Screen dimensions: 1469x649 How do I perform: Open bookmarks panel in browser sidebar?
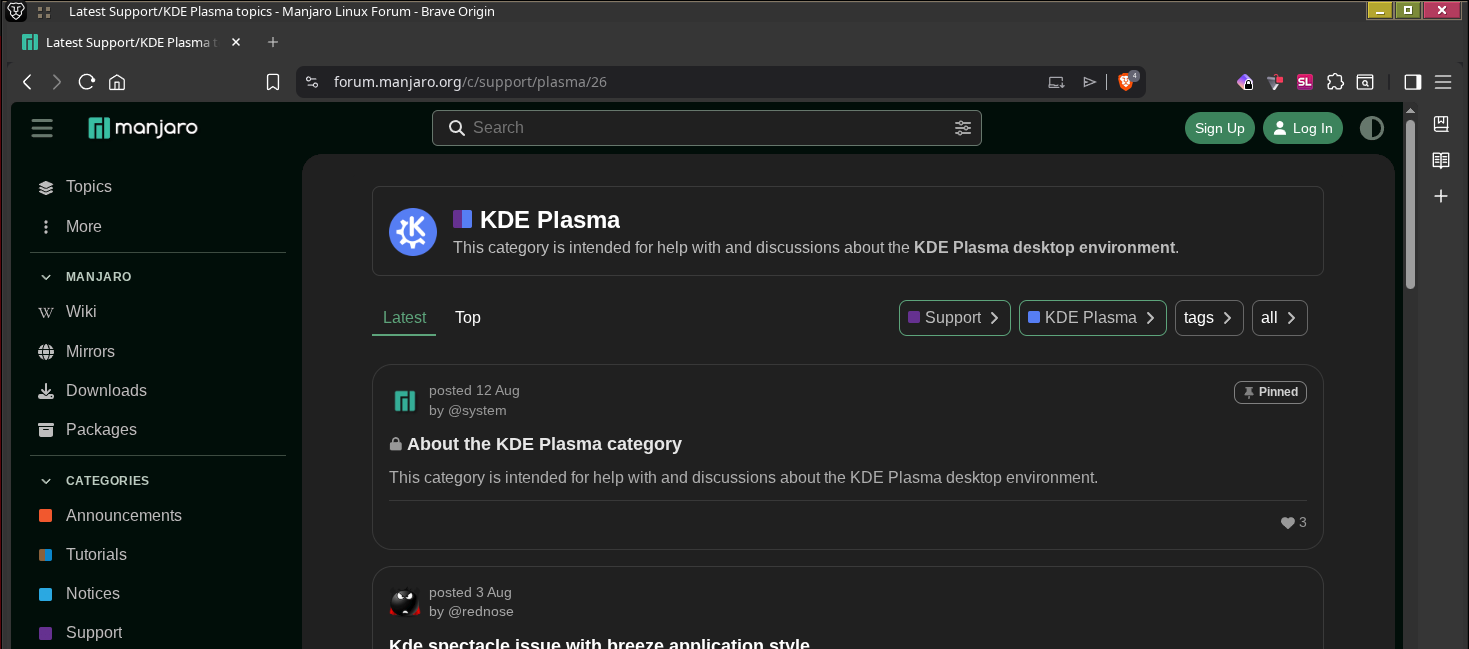[1441, 124]
